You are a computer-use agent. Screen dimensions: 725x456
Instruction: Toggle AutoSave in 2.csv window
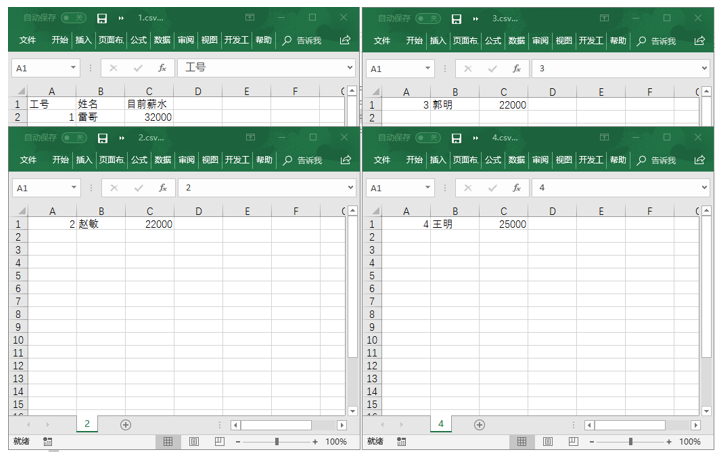(74, 137)
